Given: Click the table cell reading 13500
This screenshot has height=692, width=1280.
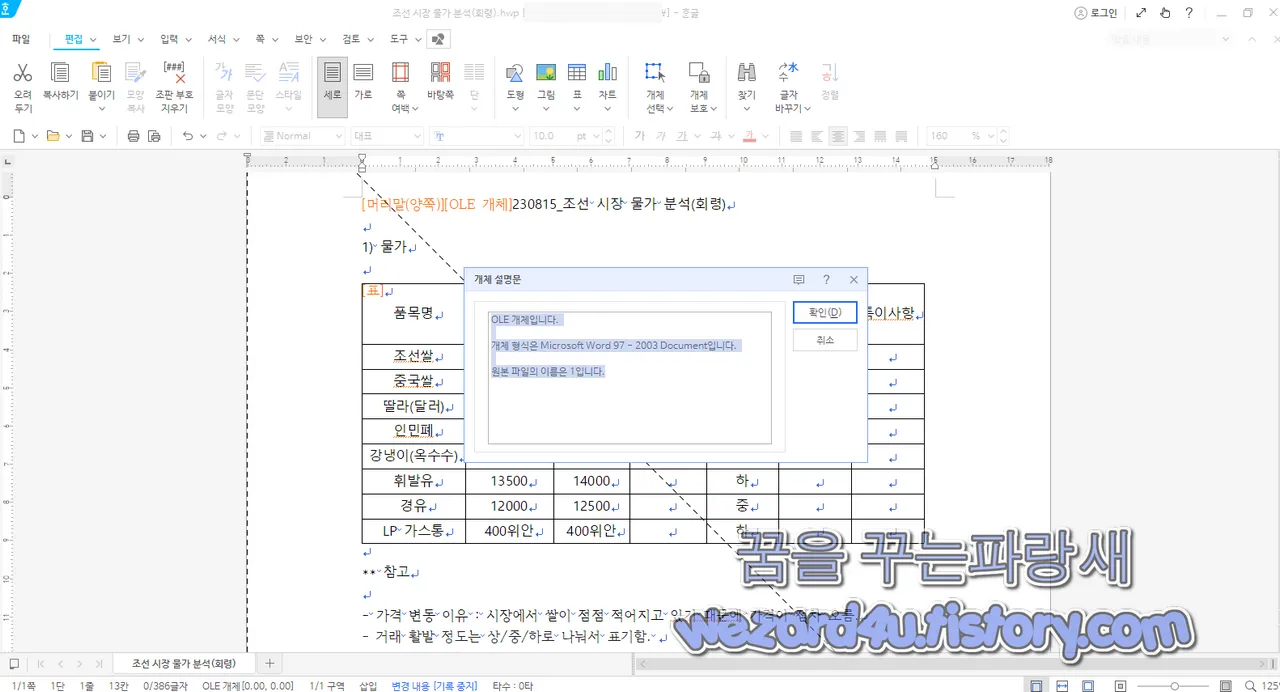Looking at the screenshot, I should coord(510,481).
